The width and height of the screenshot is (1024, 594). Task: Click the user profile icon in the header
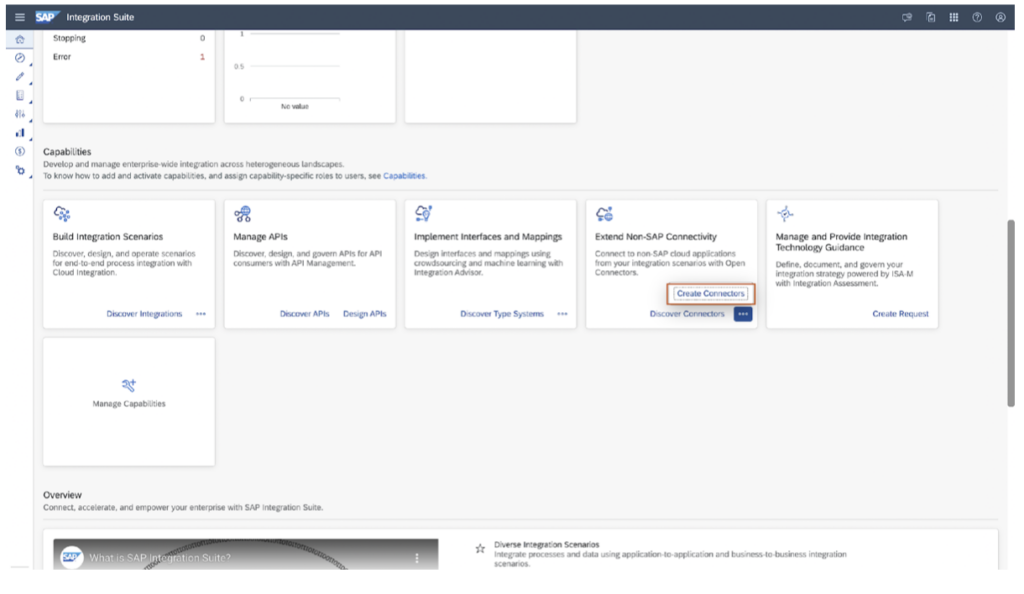click(1001, 17)
